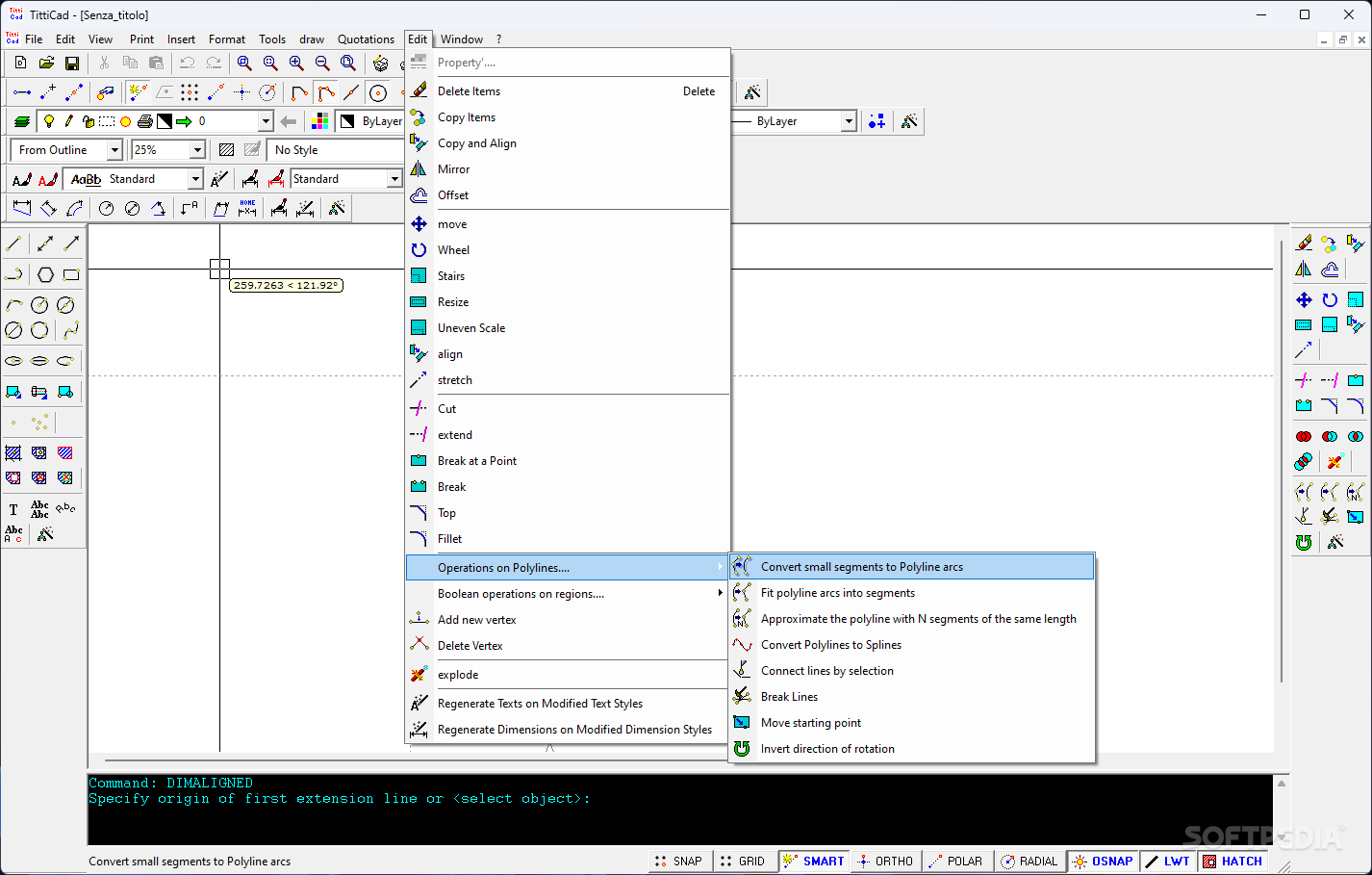1372x875 pixels.
Task: Click the zoom out magnifier icon
Action: 322,63
